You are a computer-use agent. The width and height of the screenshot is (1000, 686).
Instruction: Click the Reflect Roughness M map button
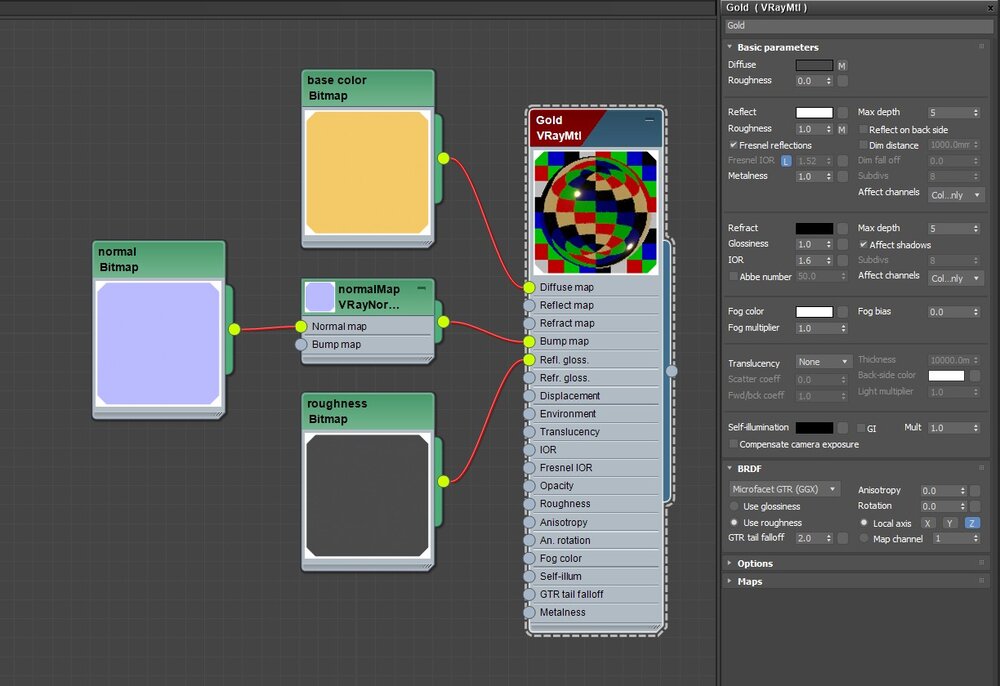(x=842, y=129)
